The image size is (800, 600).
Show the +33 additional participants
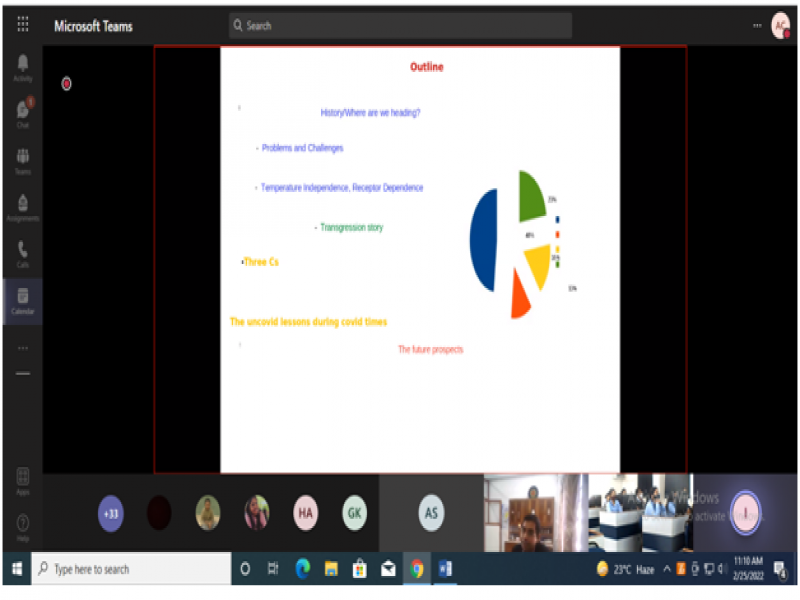pyautogui.click(x=111, y=513)
